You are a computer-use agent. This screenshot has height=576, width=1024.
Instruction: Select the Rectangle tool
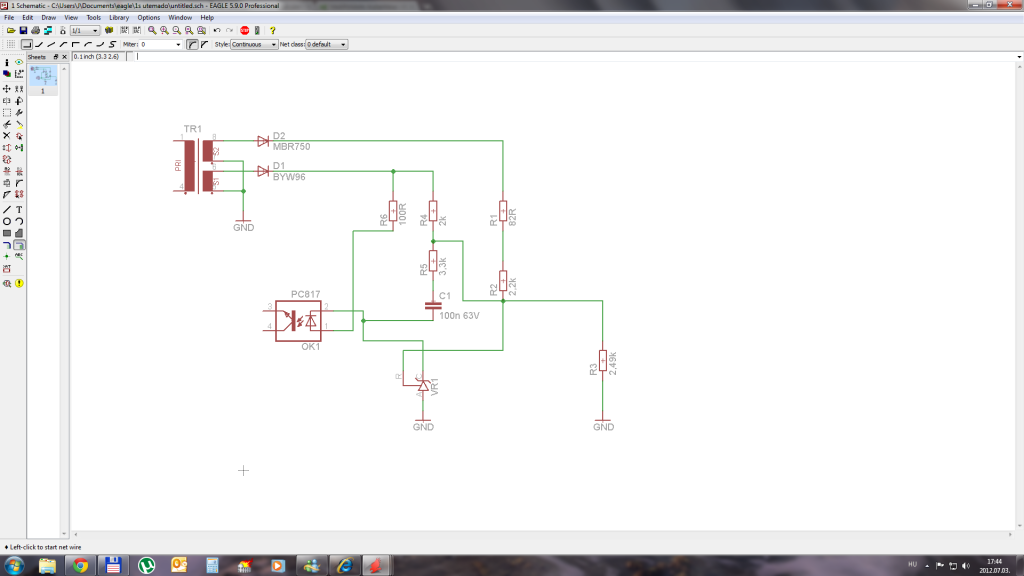7,233
